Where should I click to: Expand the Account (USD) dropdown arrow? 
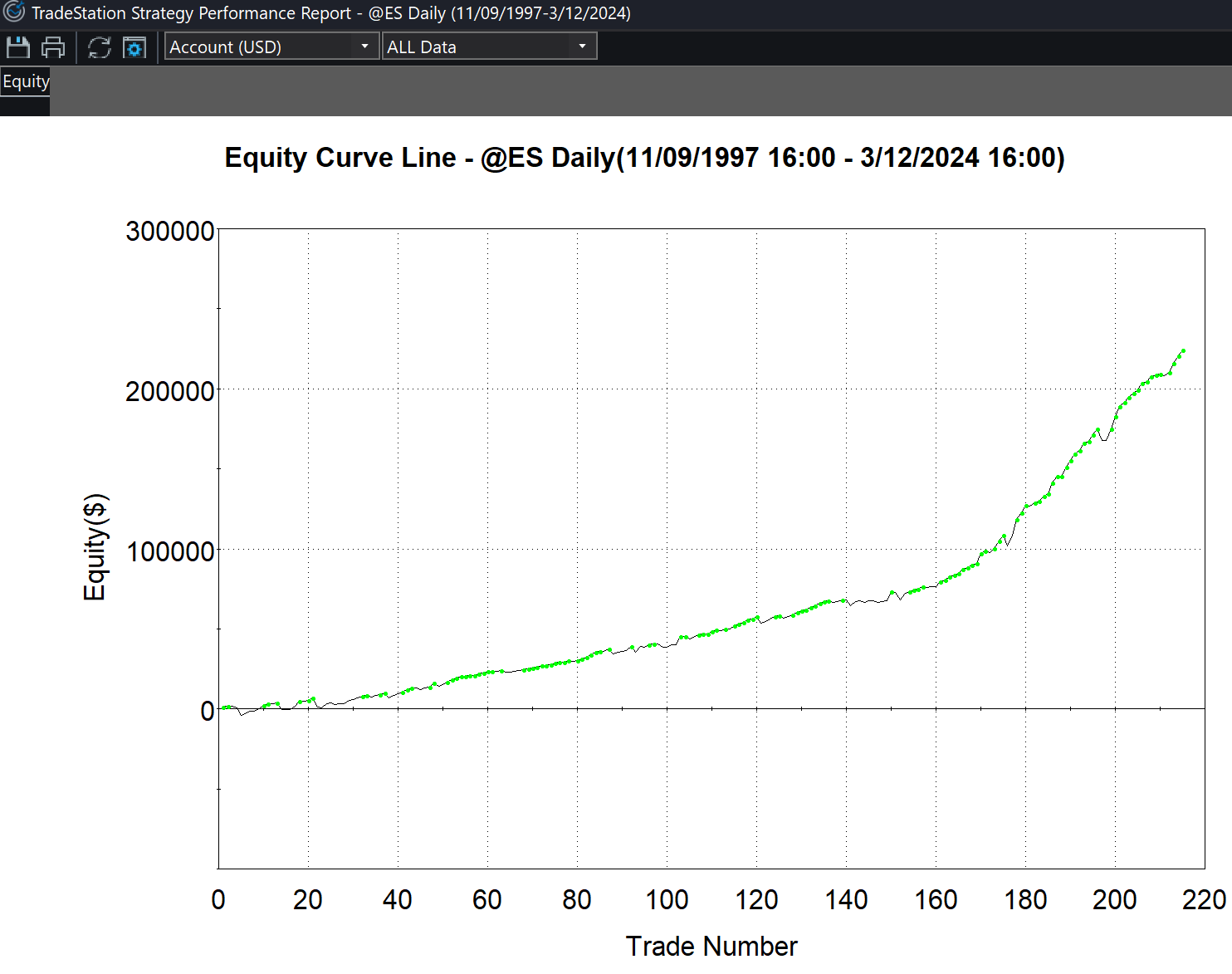pos(364,46)
